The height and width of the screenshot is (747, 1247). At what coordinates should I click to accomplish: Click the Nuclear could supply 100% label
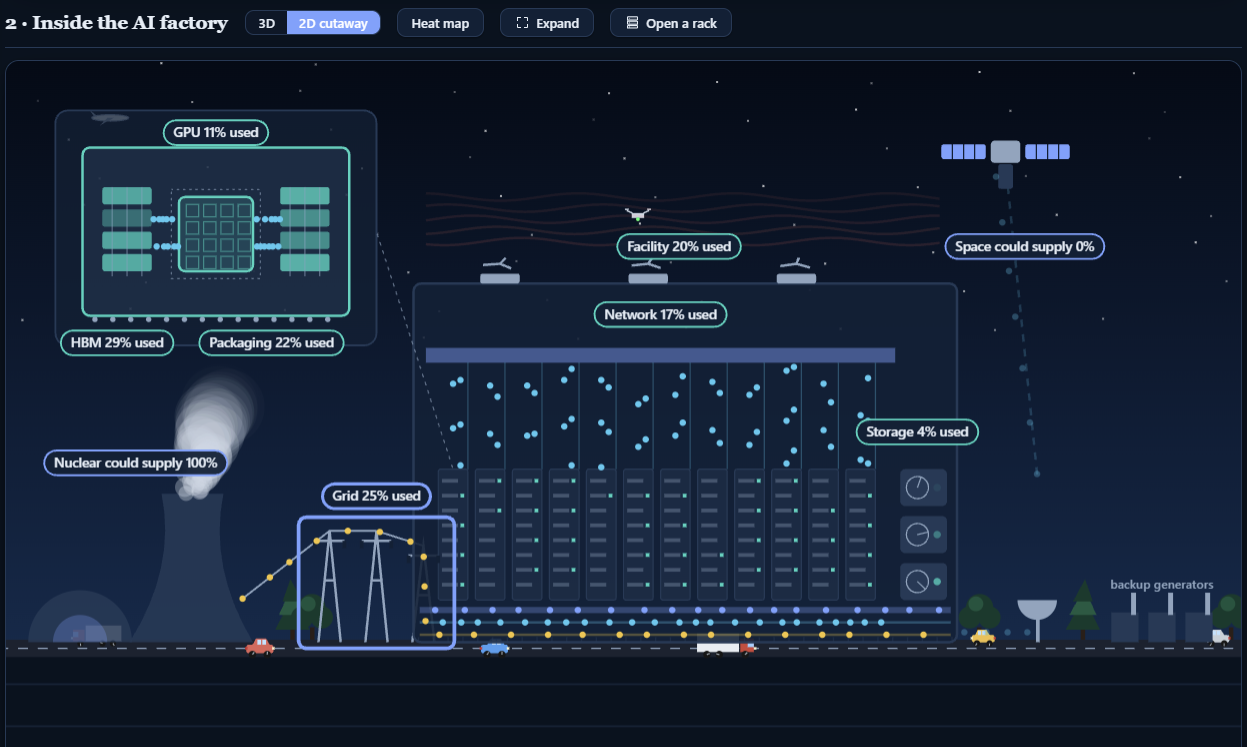[x=136, y=463]
